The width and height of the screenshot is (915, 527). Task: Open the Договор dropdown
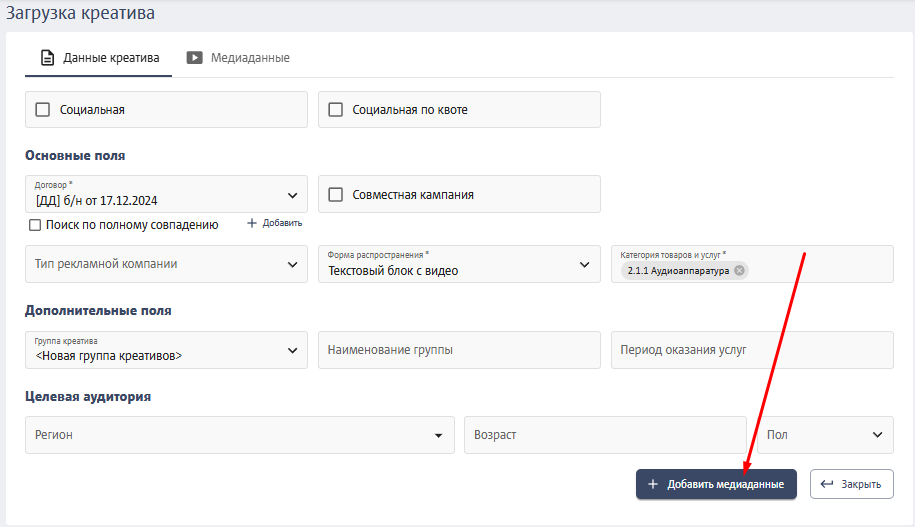(166, 194)
